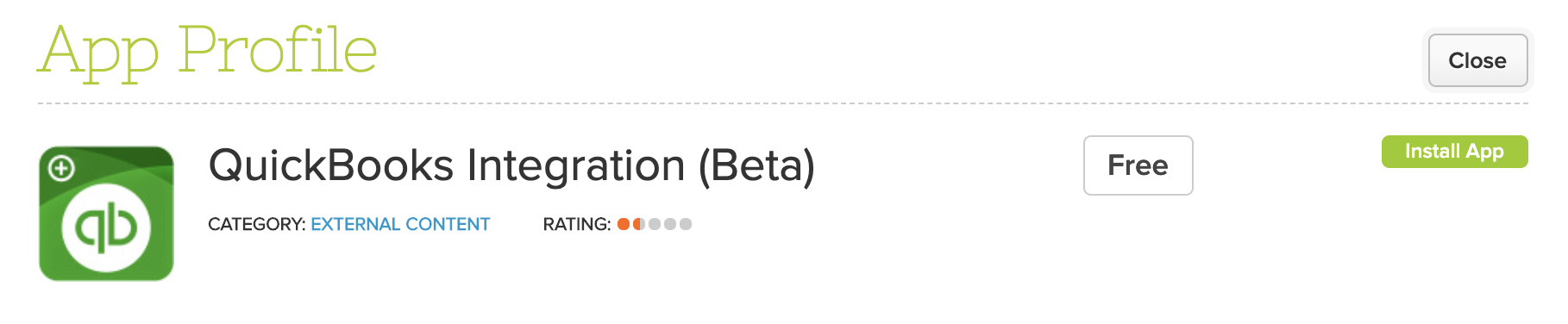Open the External Content category link

click(400, 224)
